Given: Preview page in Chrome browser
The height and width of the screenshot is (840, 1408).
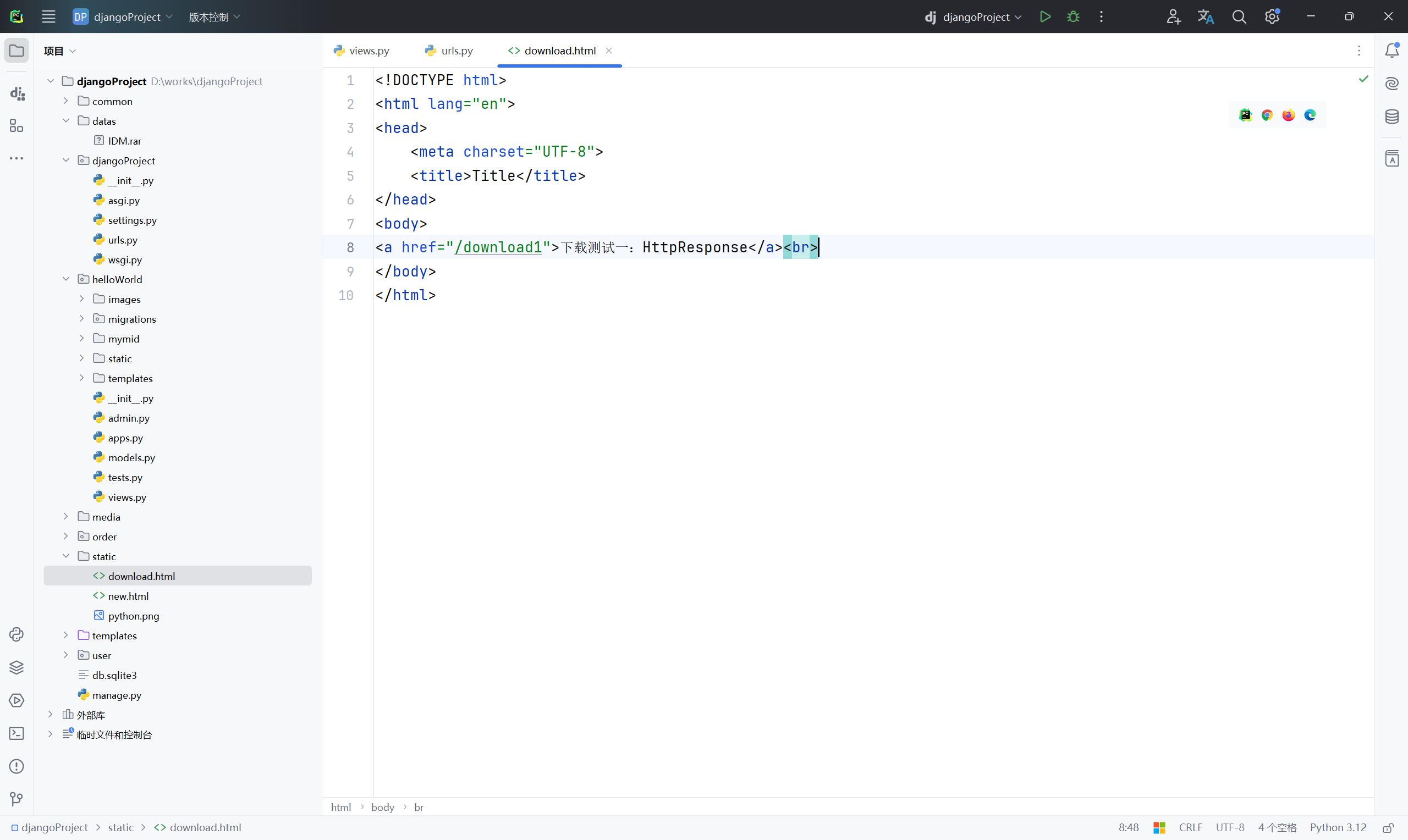Looking at the screenshot, I should click(x=1267, y=115).
